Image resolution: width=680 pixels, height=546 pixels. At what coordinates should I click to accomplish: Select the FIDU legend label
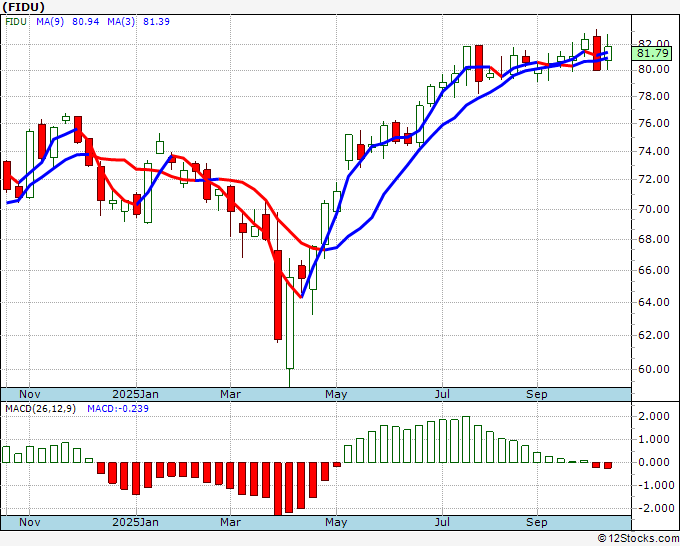(x=16, y=22)
